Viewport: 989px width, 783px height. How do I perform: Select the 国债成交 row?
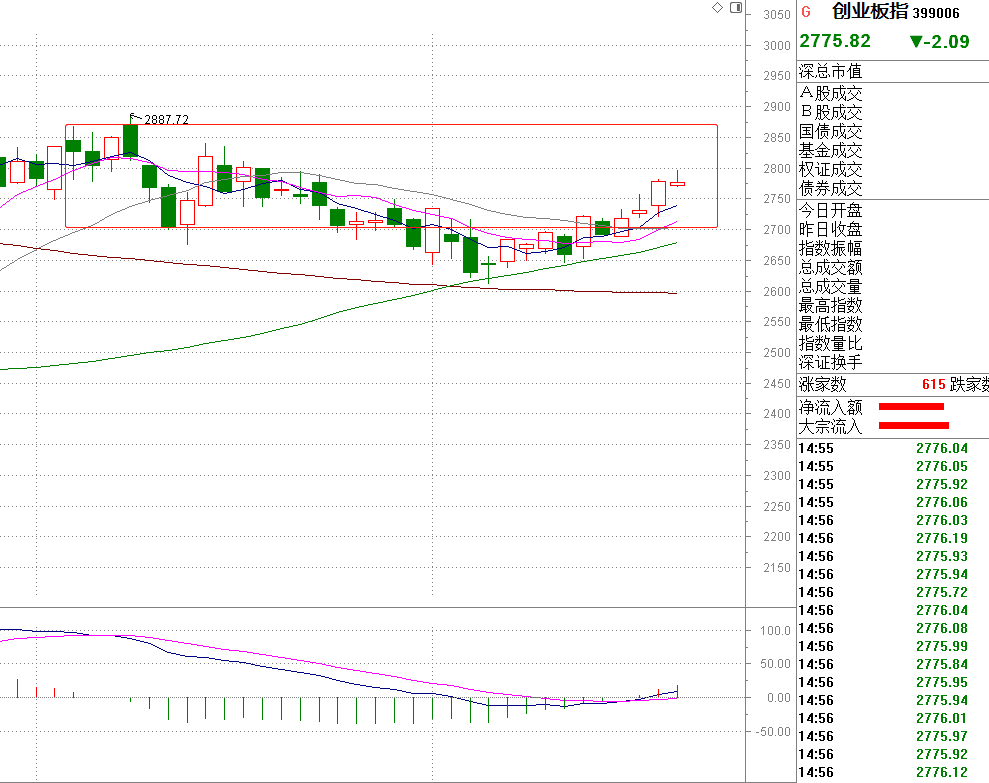point(893,131)
